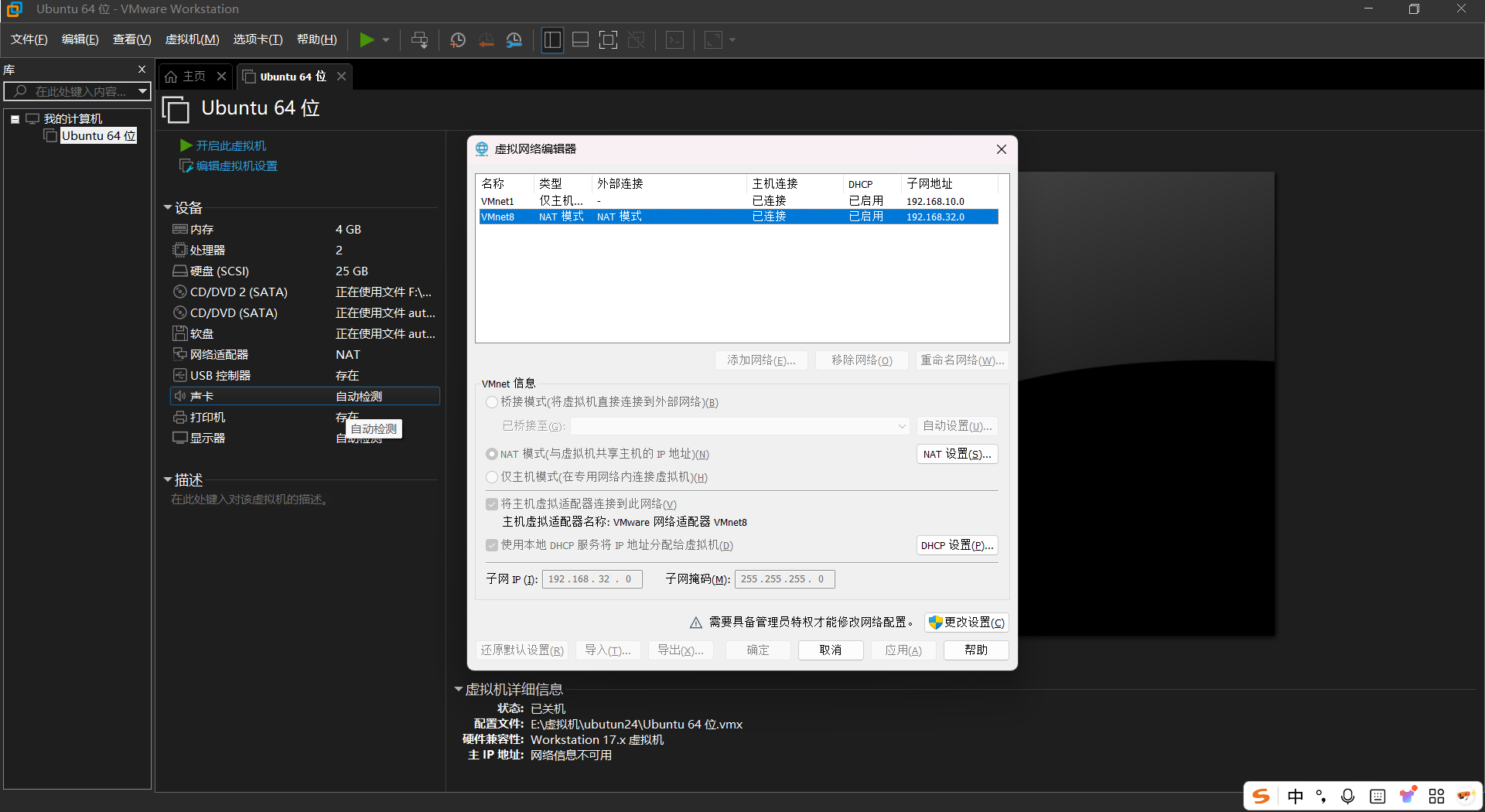Viewport: 1485px width, 812px height.
Task: Click the console view terminal icon
Action: (x=675, y=40)
